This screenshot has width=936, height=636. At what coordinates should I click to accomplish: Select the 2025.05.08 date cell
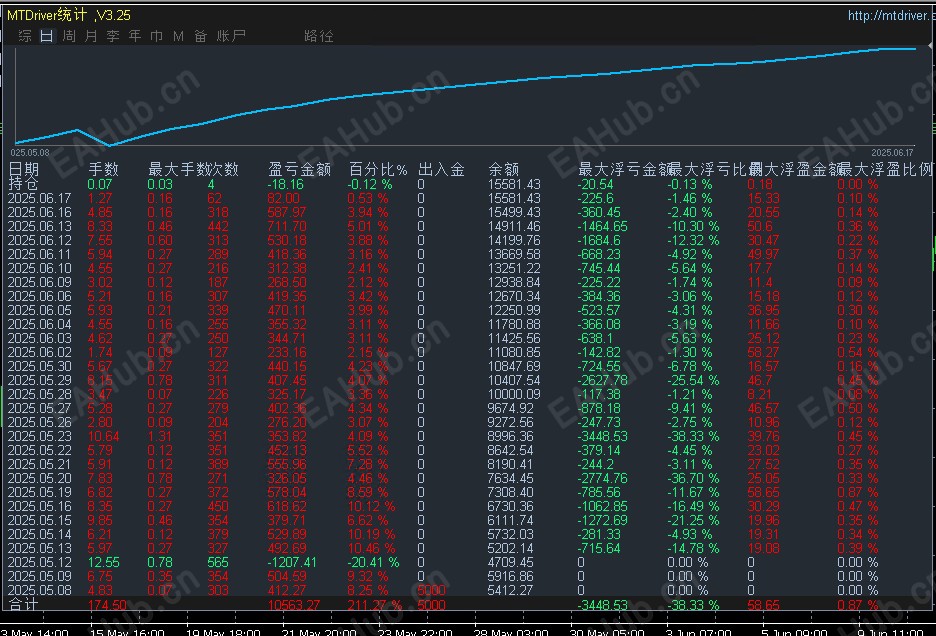tap(39, 590)
